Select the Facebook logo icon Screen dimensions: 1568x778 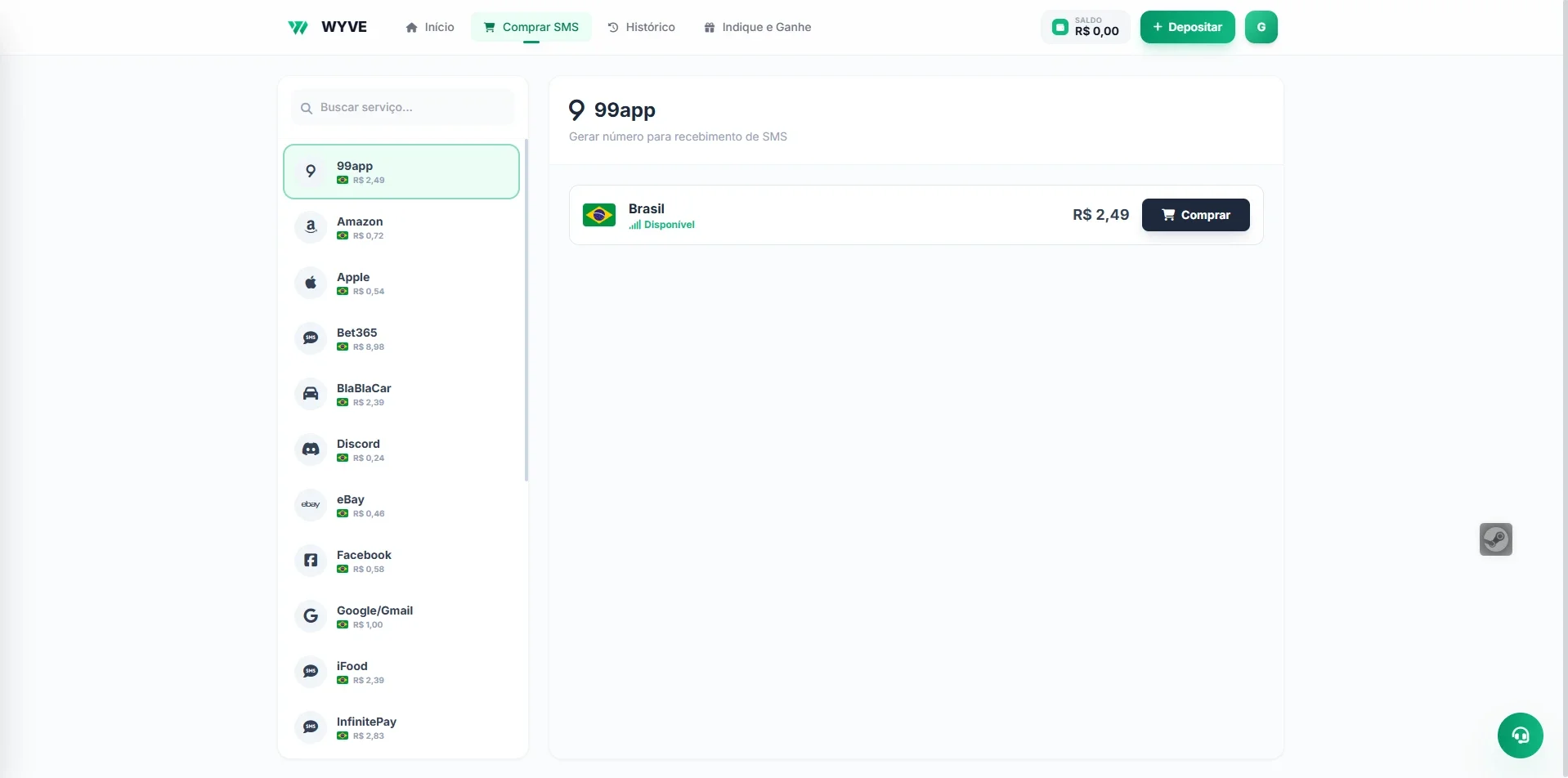(311, 561)
